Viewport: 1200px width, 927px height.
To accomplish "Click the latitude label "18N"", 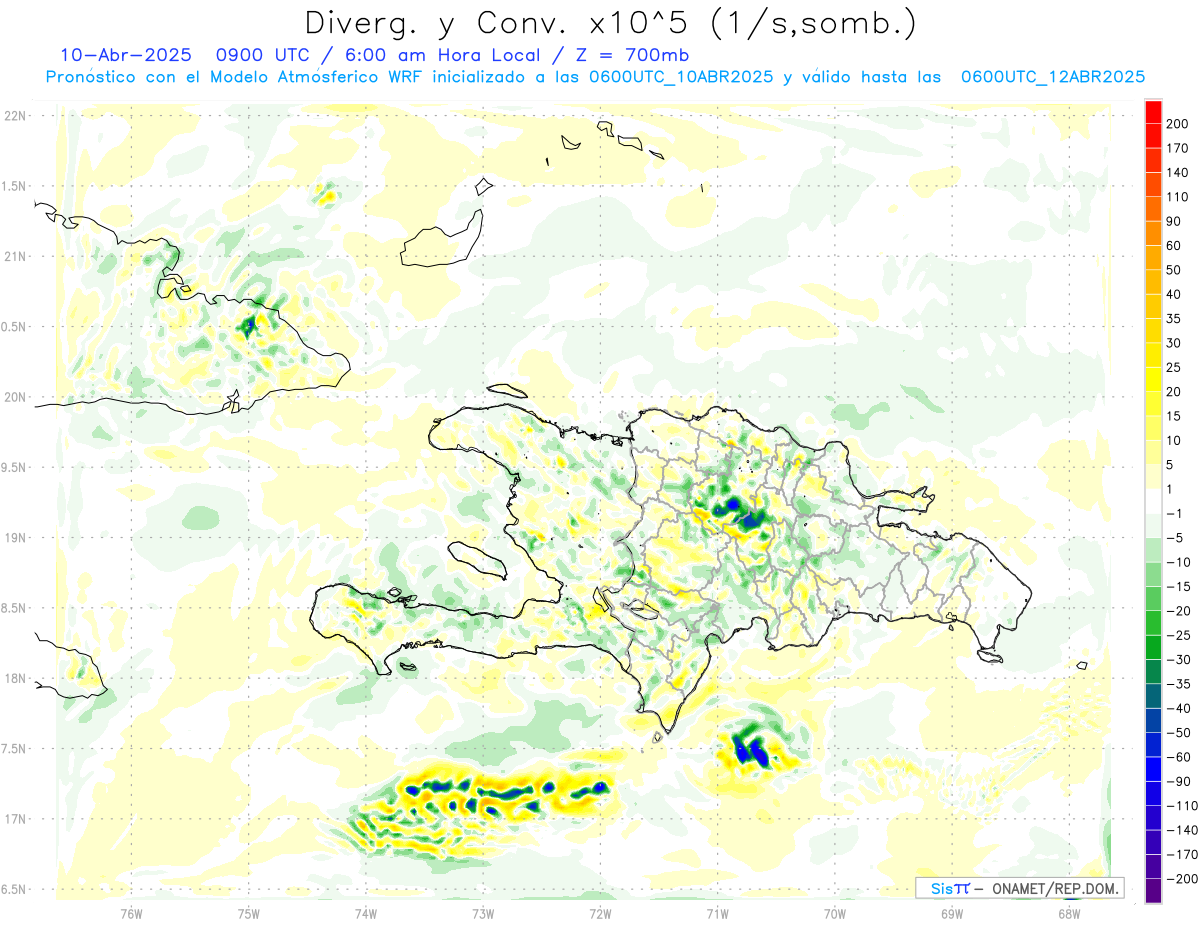I will (13, 679).
